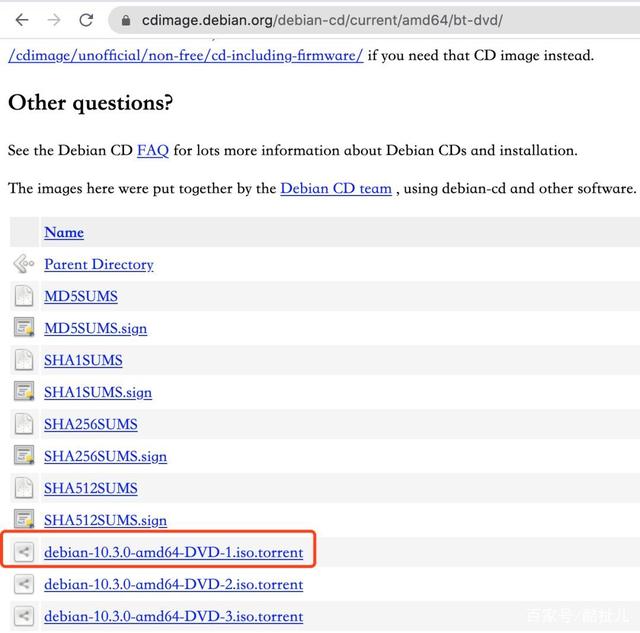Click the cdimage.debian.org address bar
640x633 pixels.
373,20
